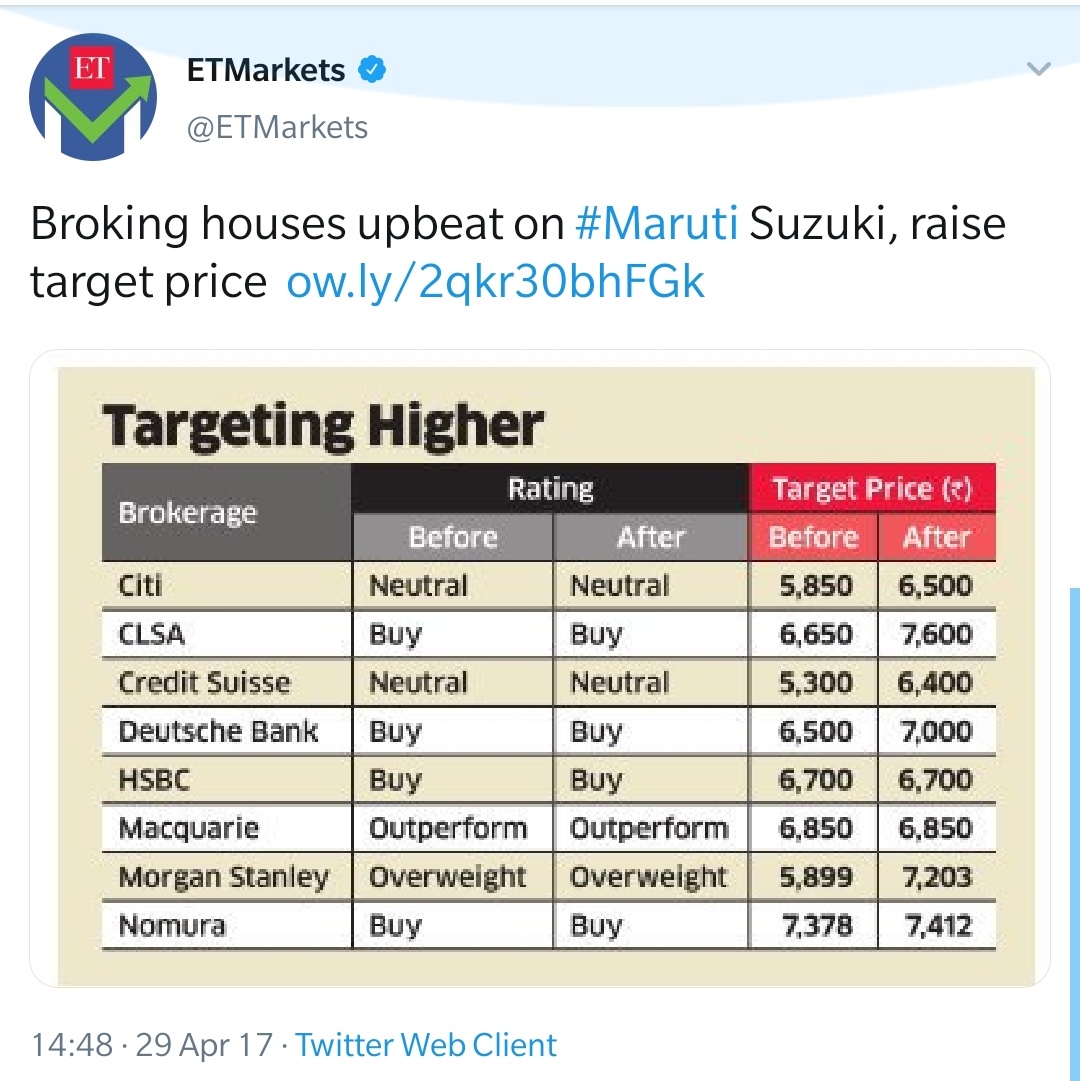Click the Brokerage column header
The width and height of the screenshot is (1080, 1081).
[x=188, y=513]
